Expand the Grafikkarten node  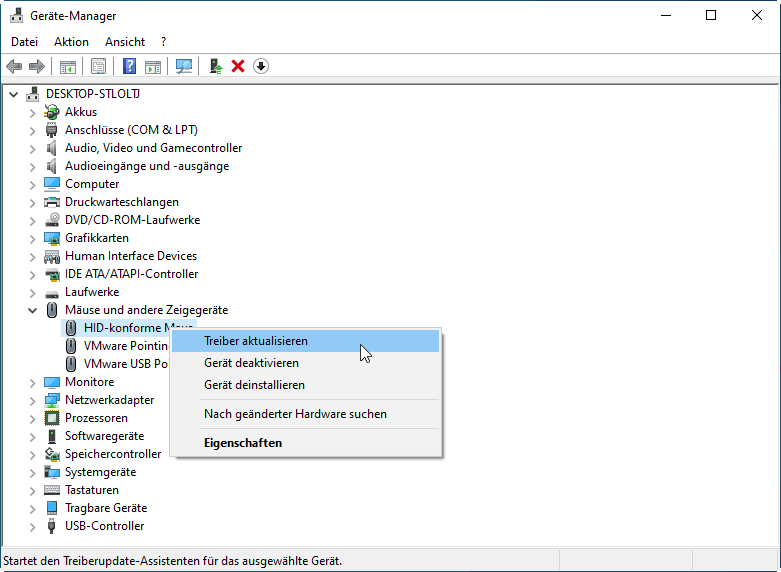33,238
